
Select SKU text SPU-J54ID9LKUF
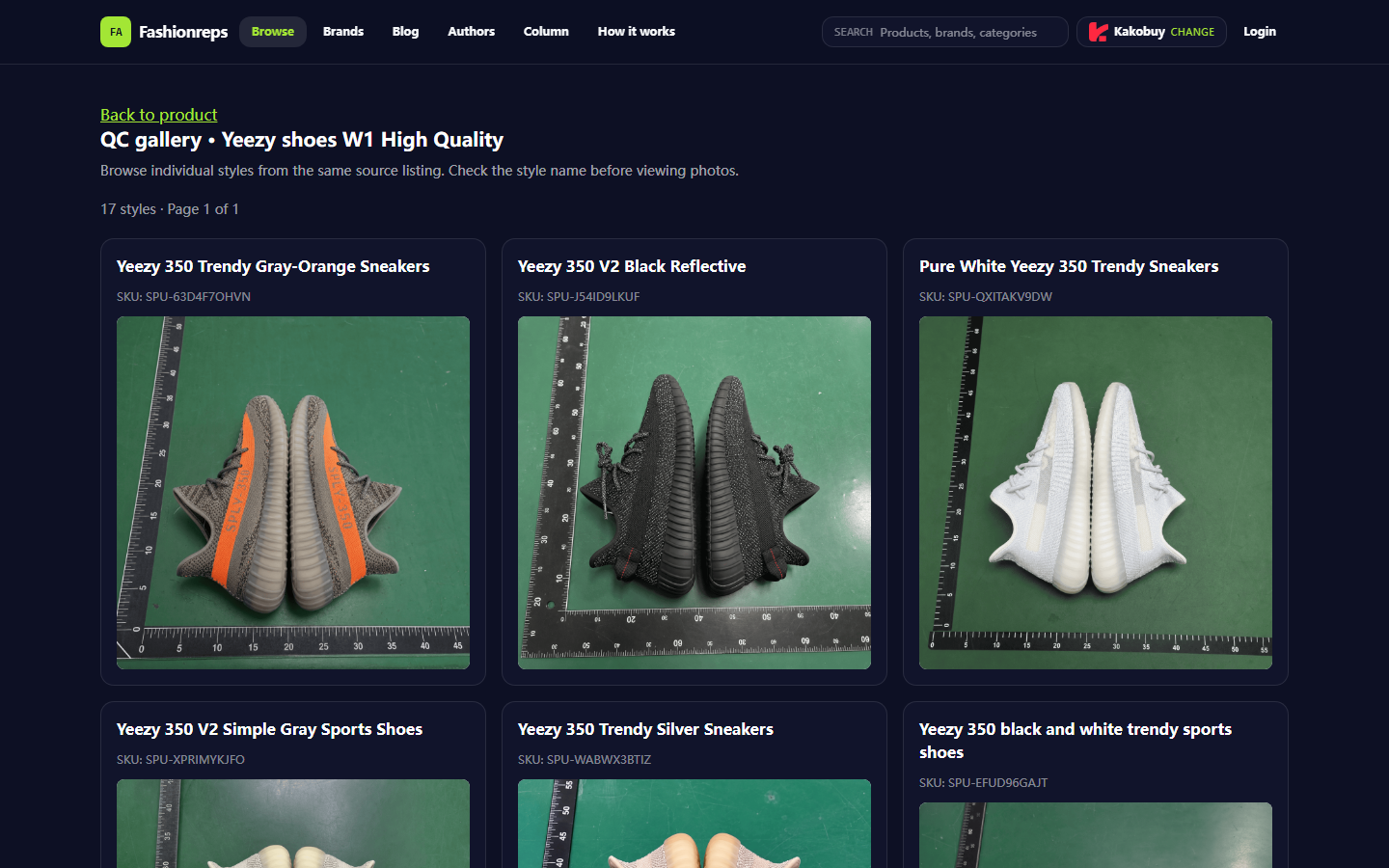click(x=579, y=297)
